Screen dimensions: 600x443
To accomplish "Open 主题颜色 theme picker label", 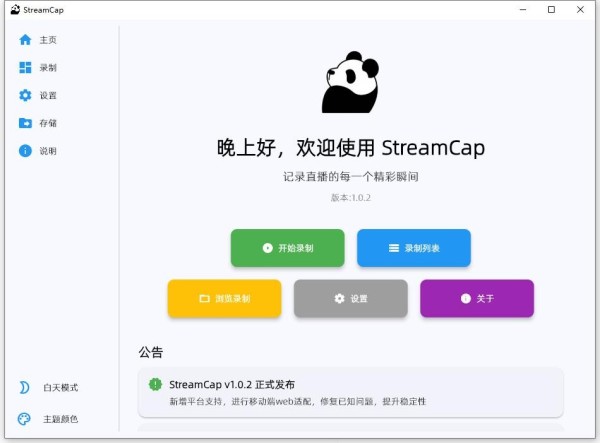I will 60,419.
